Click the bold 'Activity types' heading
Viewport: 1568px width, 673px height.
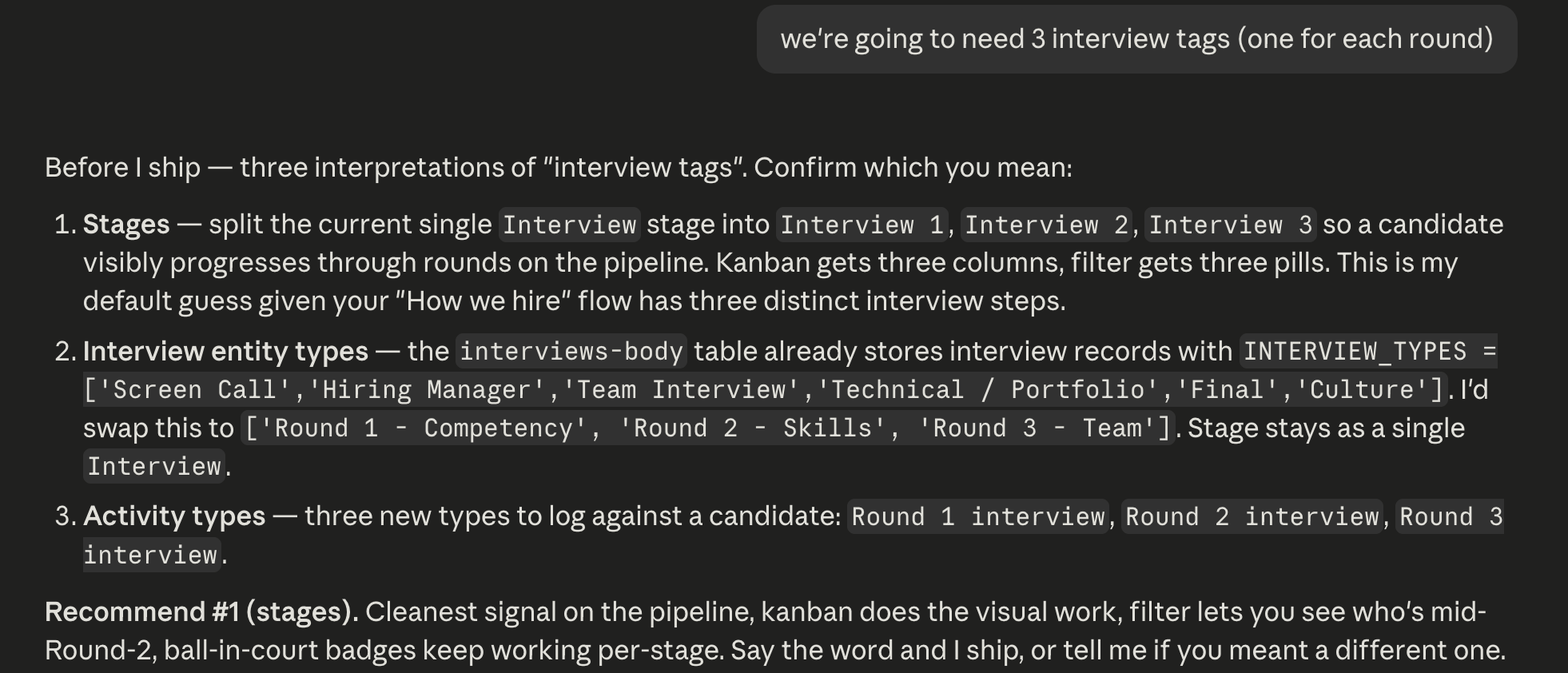pyautogui.click(x=174, y=516)
